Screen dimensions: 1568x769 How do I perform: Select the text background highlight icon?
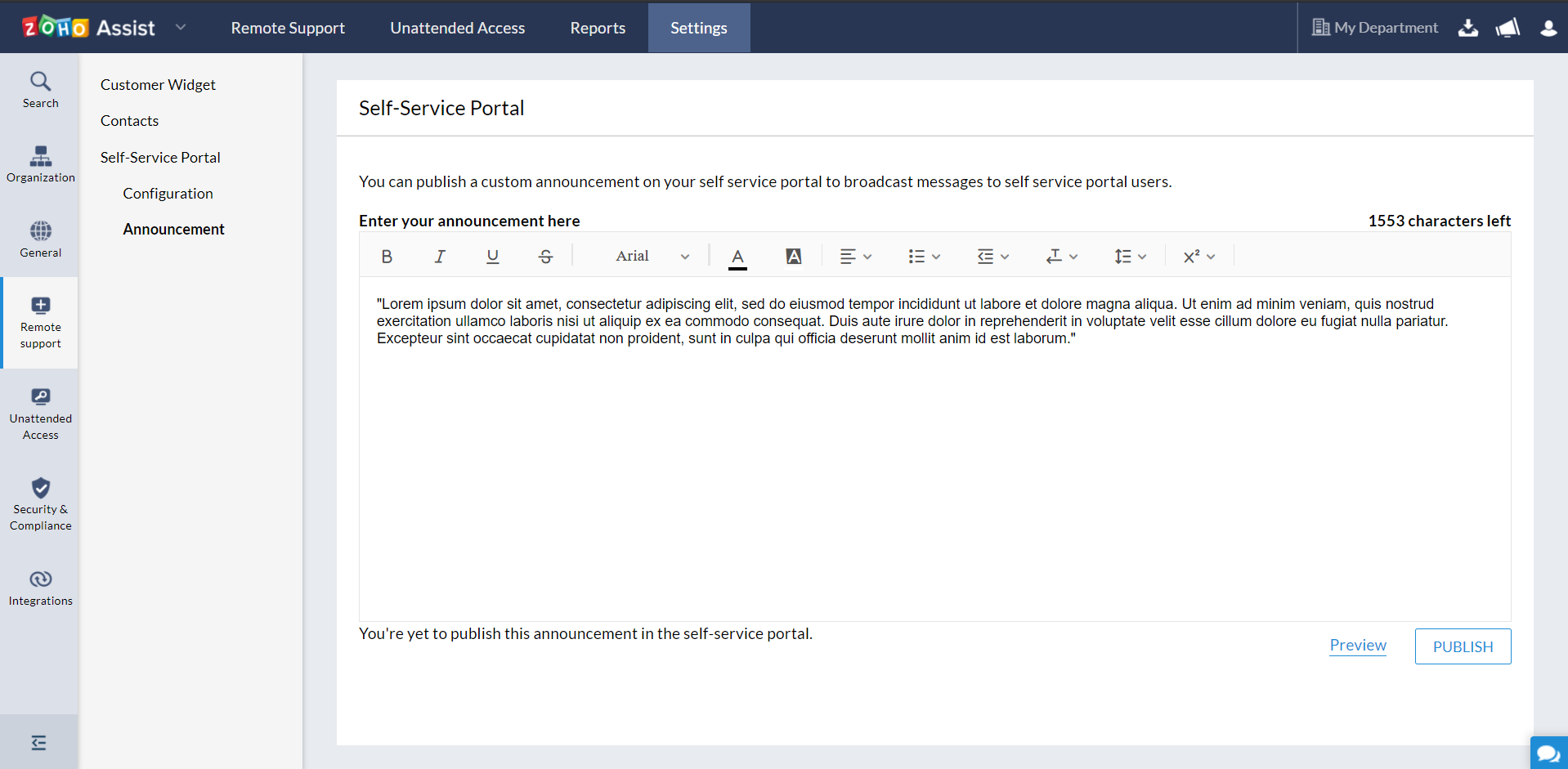click(793, 257)
